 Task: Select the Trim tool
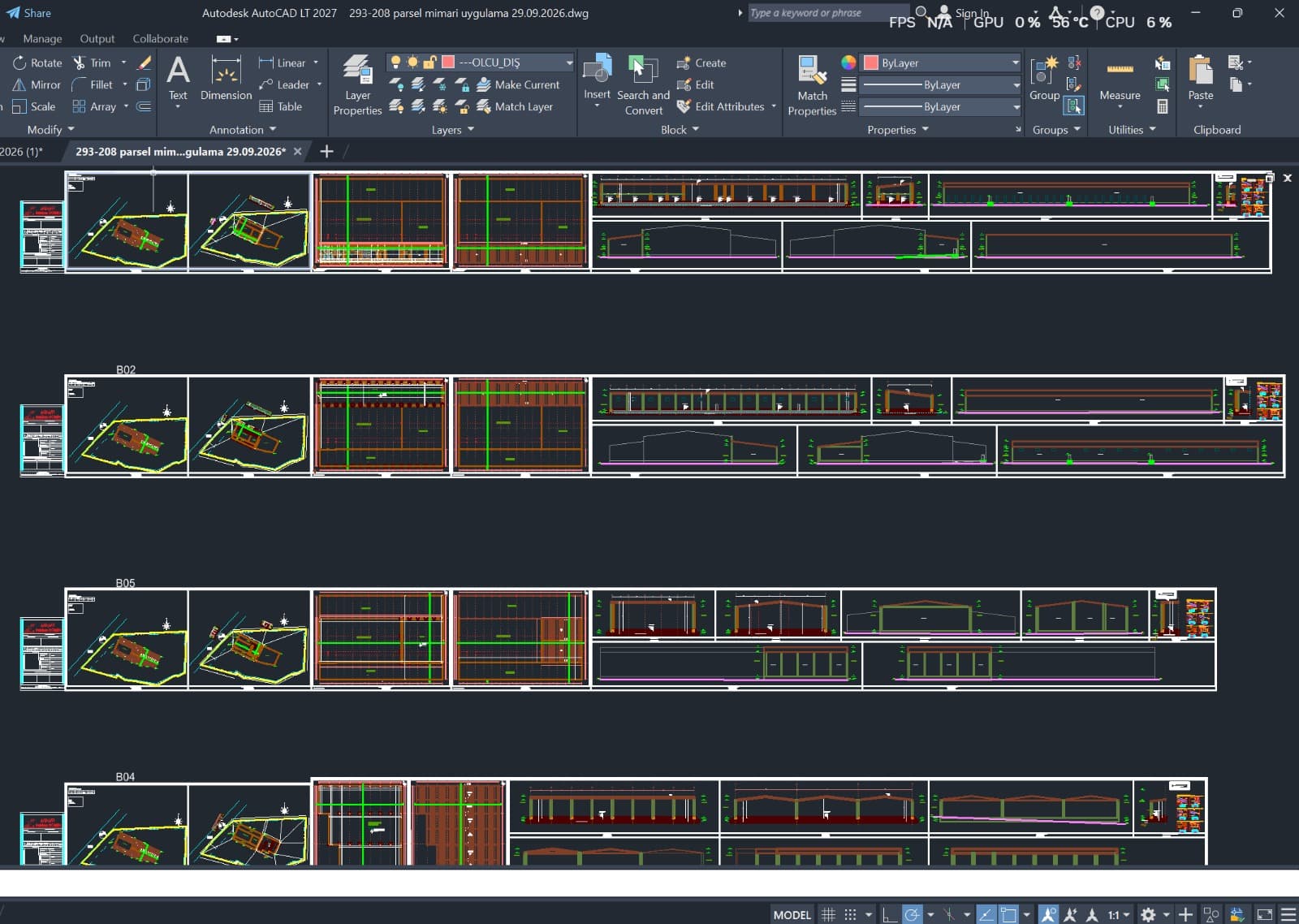click(92, 63)
